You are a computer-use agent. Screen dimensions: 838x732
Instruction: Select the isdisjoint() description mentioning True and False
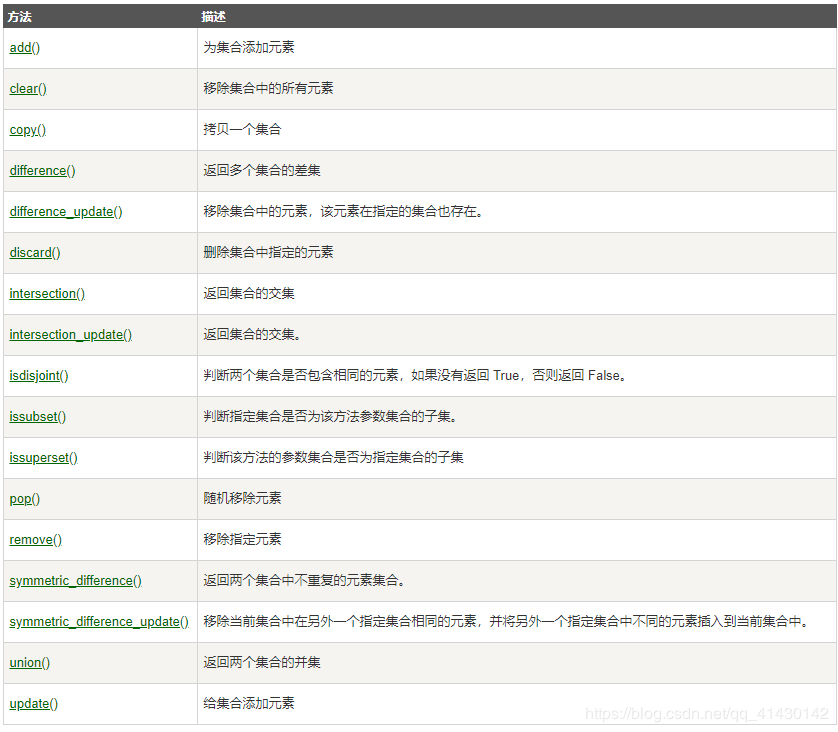415,376
